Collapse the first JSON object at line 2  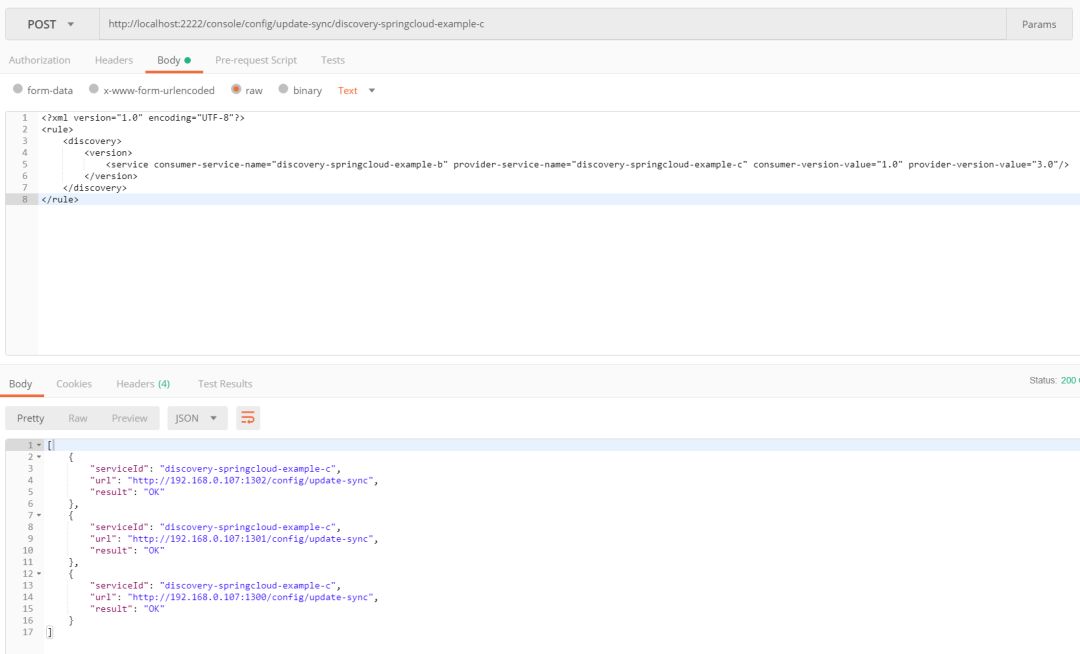39,457
